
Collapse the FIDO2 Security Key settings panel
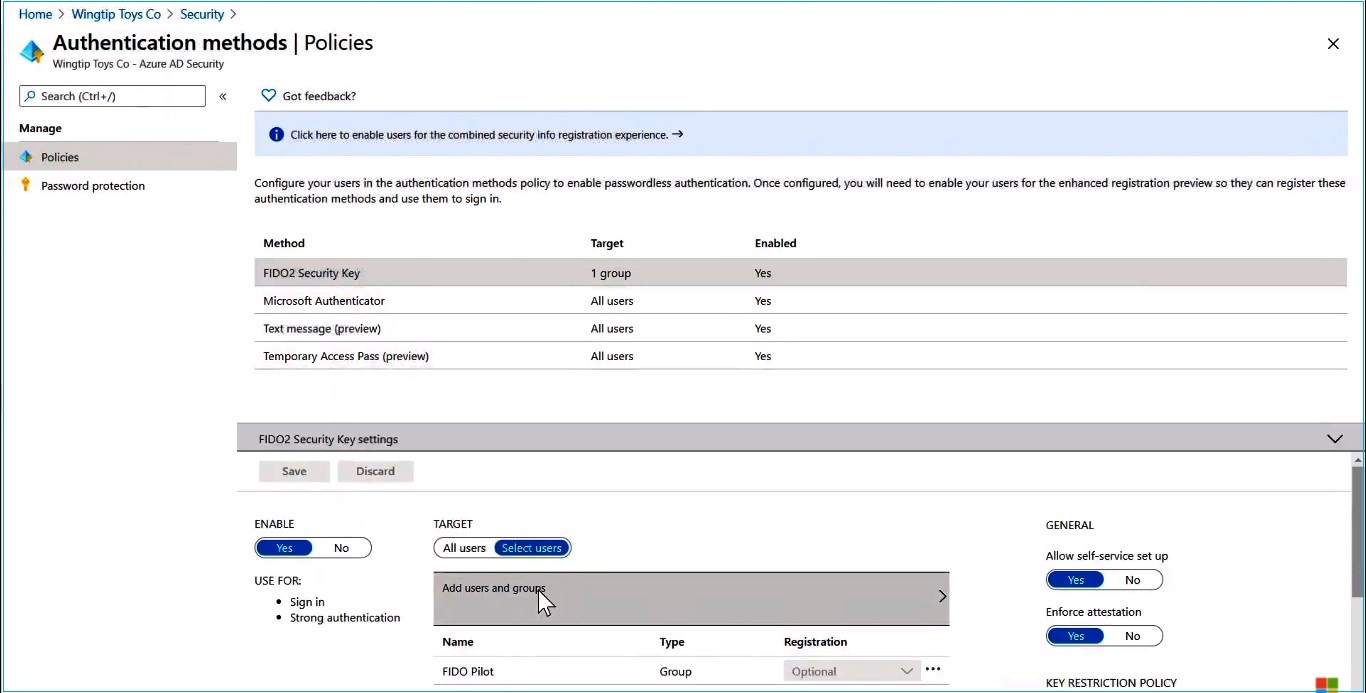pos(1334,439)
